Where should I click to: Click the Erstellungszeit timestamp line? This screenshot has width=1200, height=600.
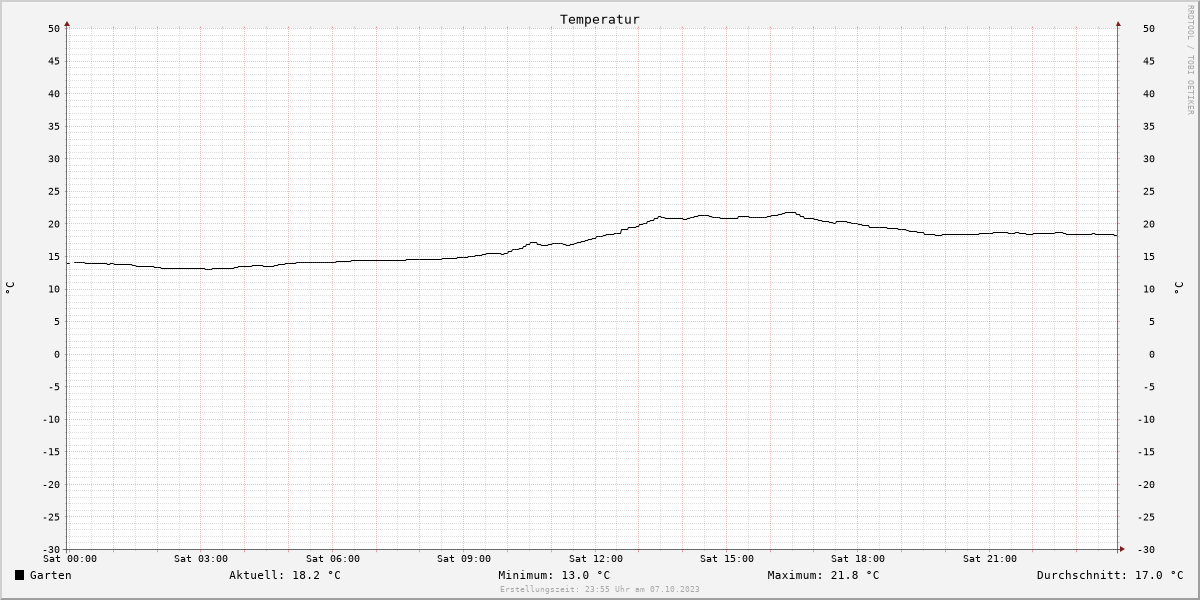coord(600,589)
